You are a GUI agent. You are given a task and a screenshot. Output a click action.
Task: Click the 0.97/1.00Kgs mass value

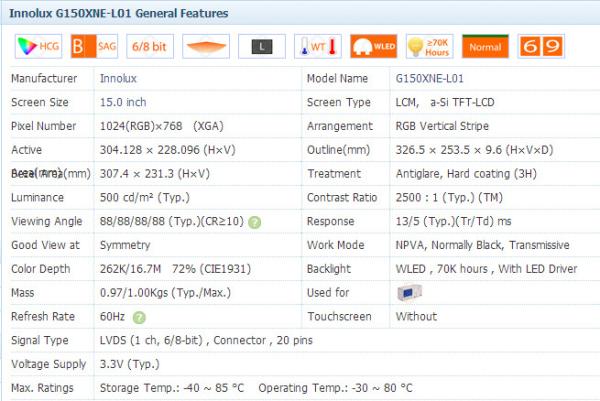coord(165,293)
